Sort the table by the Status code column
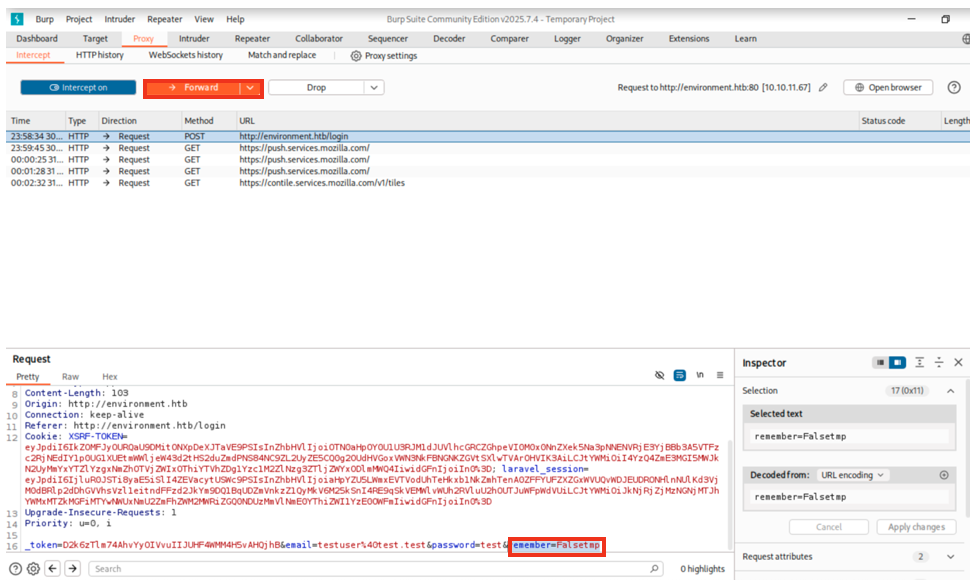This screenshot has width=979, height=588. pyautogui.click(x=899, y=121)
